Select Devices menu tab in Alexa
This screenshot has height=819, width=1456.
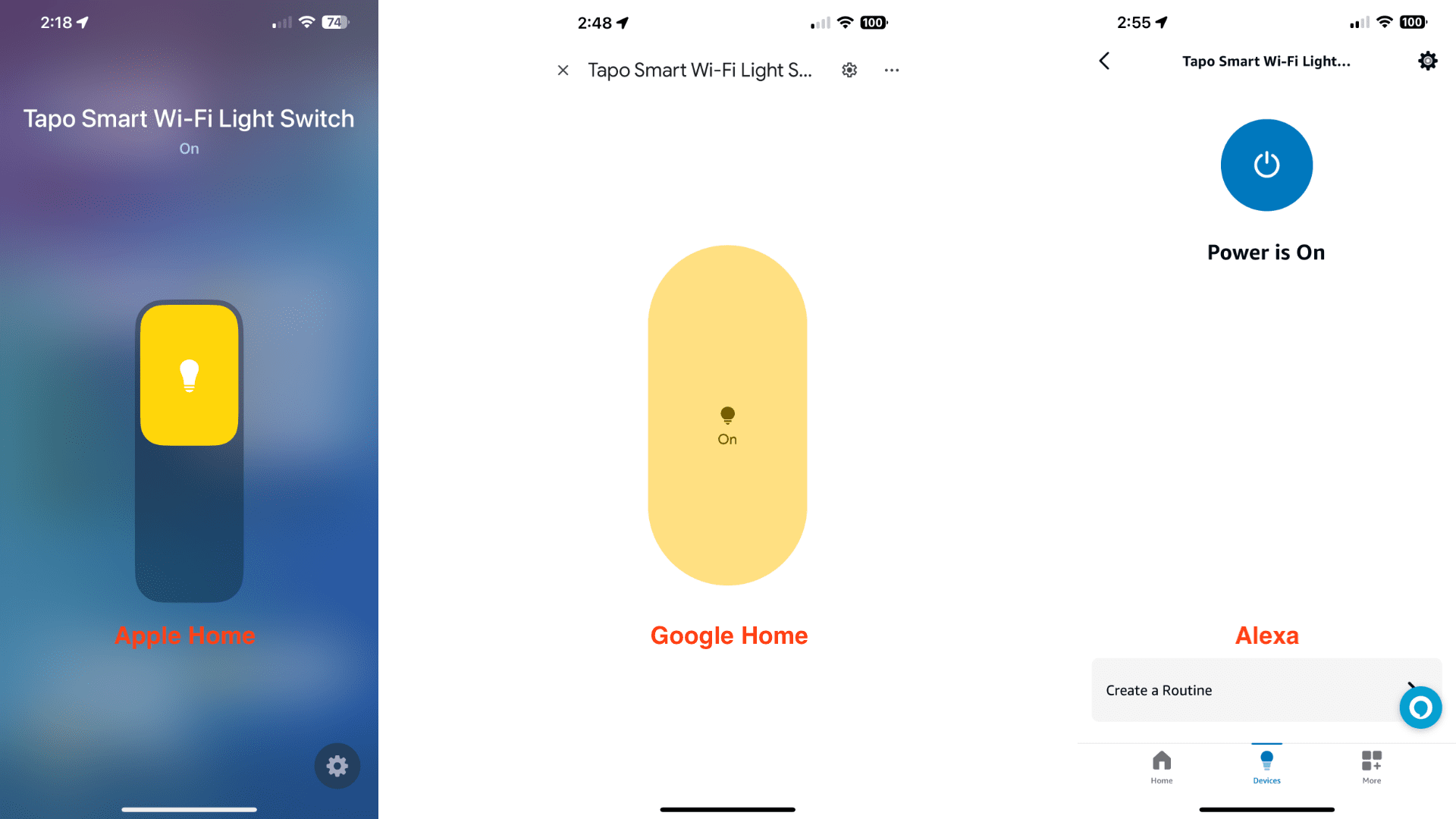[1265, 765]
